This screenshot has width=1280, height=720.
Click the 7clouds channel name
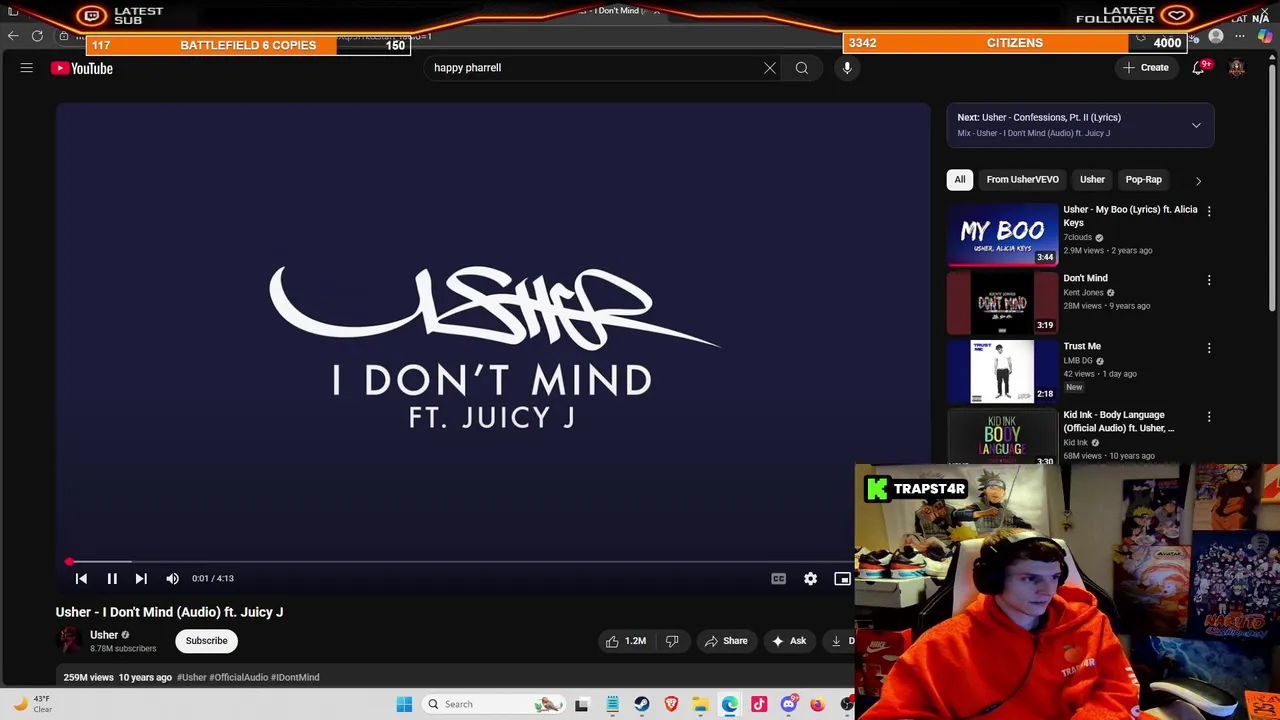pyautogui.click(x=1077, y=238)
